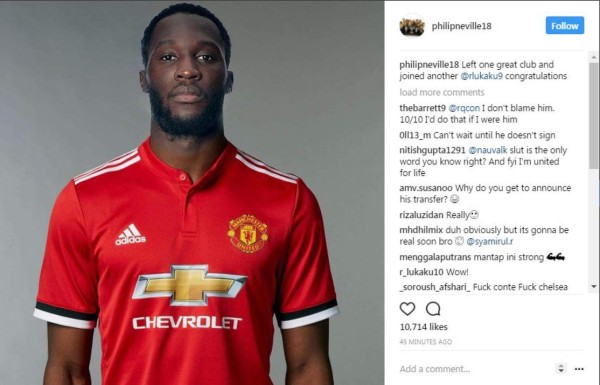Like the post with the heart icon

[407, 308]
